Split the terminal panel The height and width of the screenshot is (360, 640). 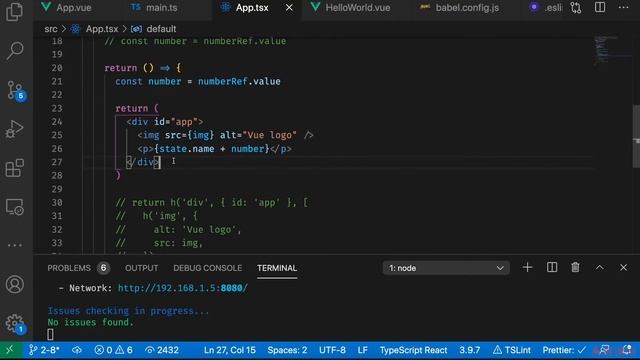[x=552, y=268]
